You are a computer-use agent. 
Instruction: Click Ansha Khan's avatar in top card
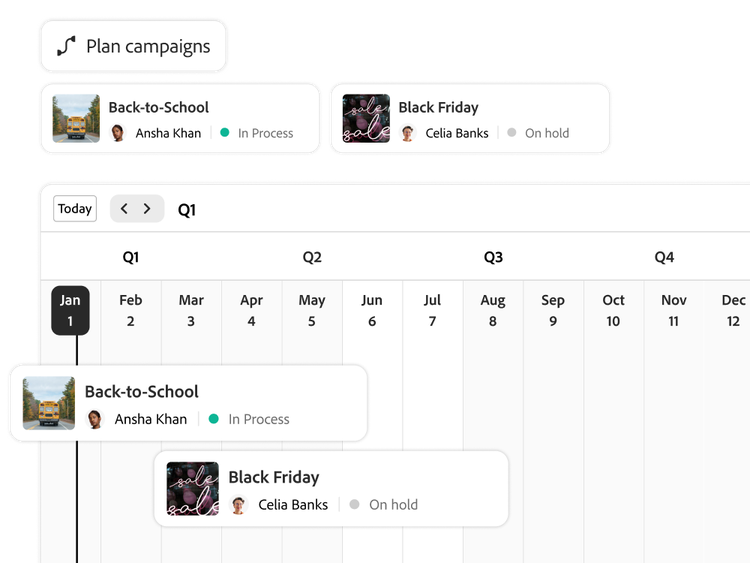[118, 133]
